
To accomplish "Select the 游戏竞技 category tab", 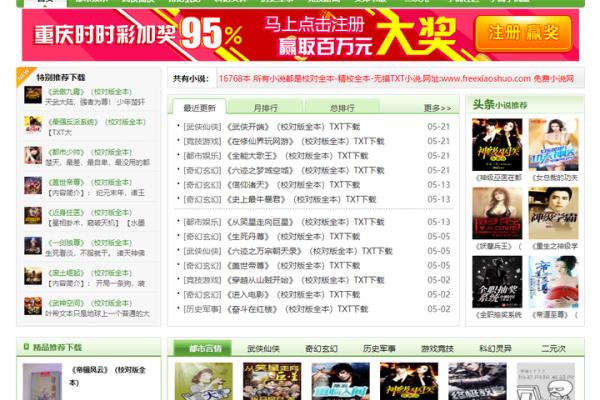I will tap(437, 348).
